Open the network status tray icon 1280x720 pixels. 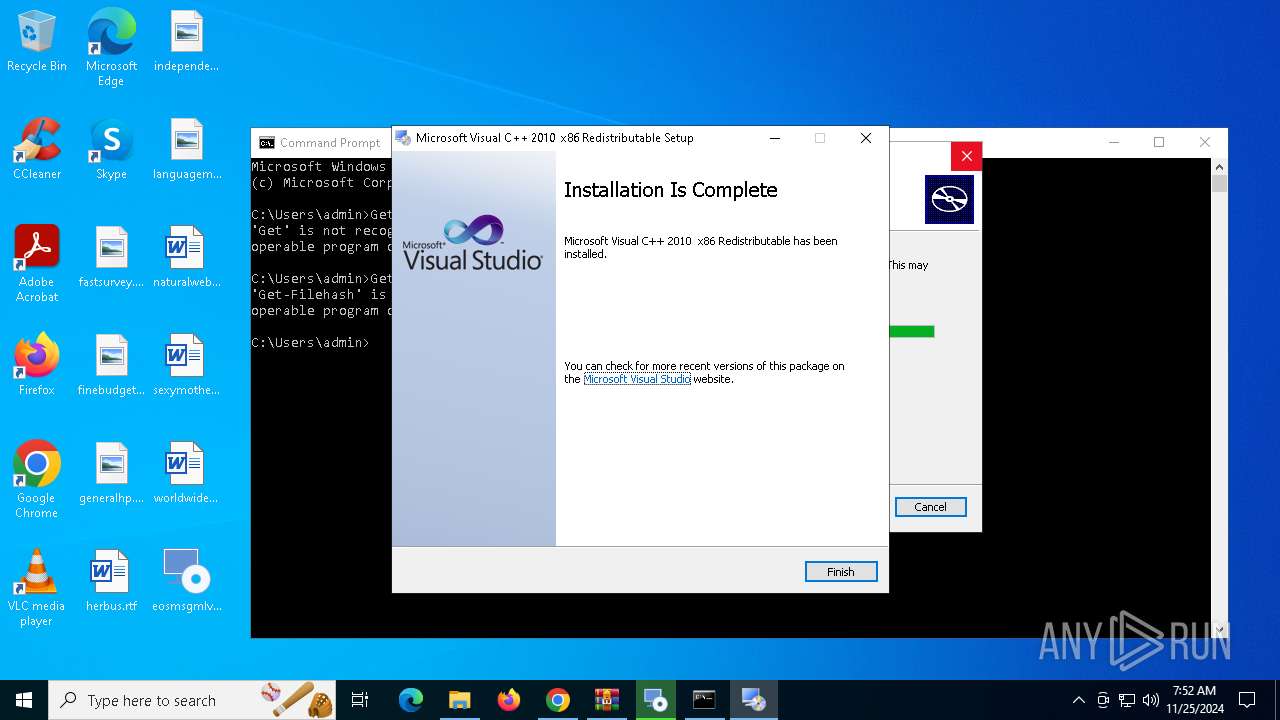[1127, 700]
